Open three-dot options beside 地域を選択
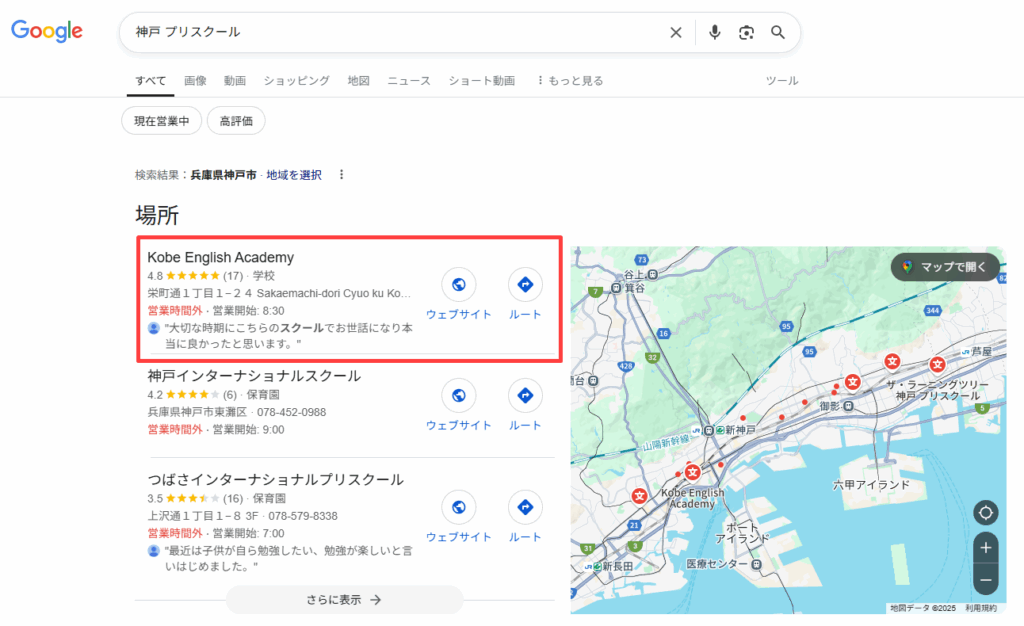Screen dimensions: 1024x626 point(341,175)
